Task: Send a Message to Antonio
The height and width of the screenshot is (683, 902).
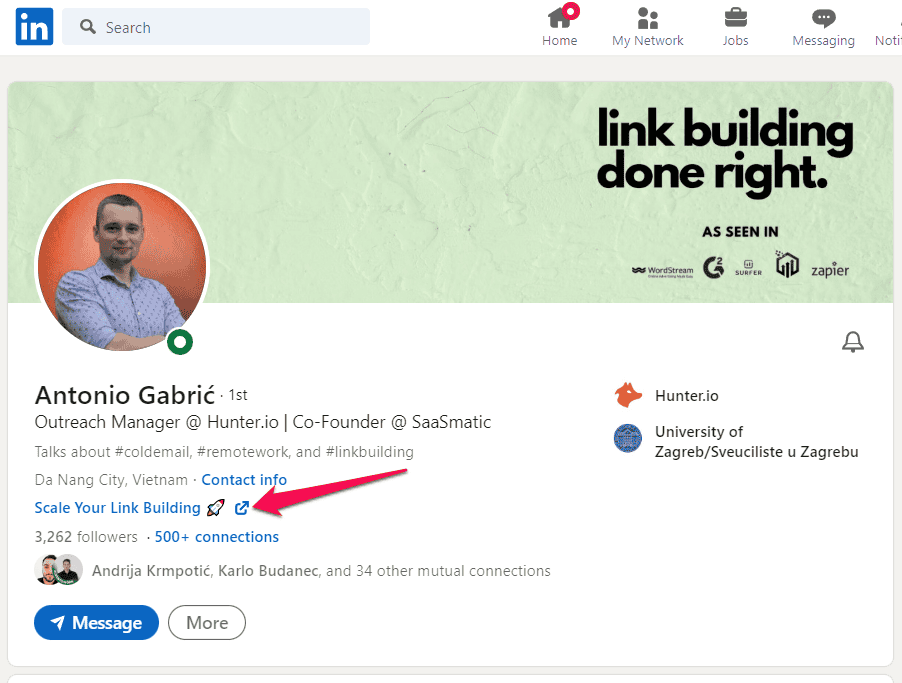Action: (x=96, y=623)
